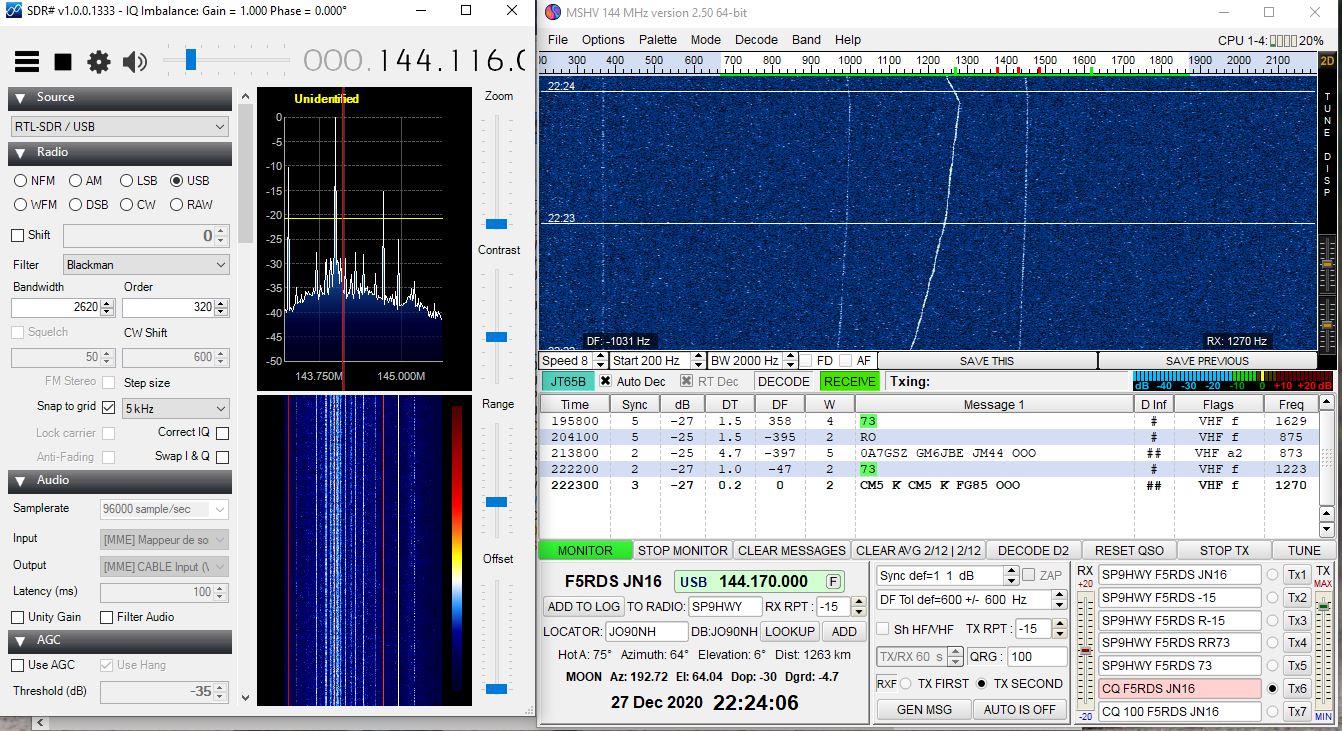
Task: Open the Band menu
Action: click(806, 40)
